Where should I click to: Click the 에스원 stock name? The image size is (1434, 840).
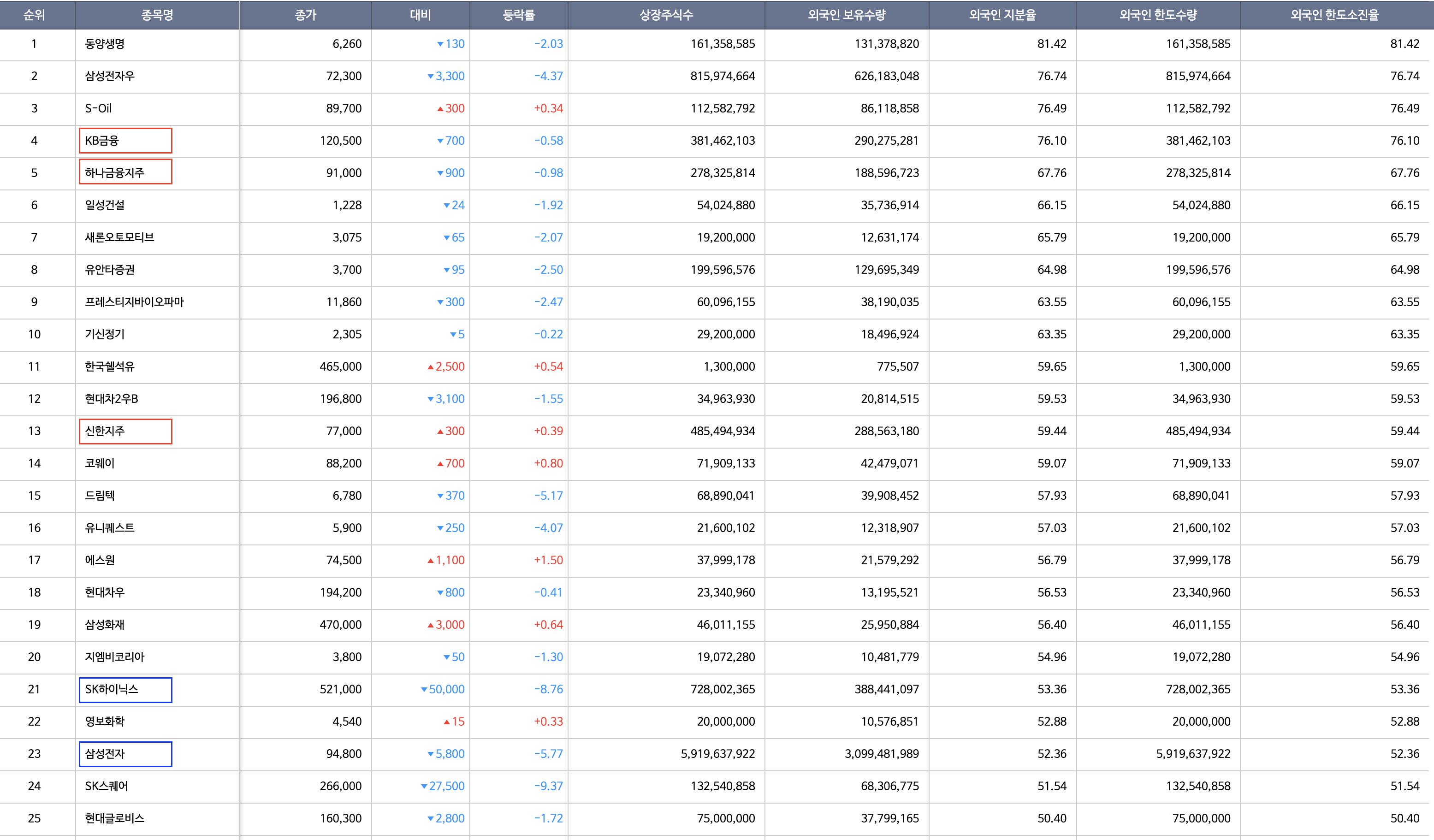(x=100, y=561)
